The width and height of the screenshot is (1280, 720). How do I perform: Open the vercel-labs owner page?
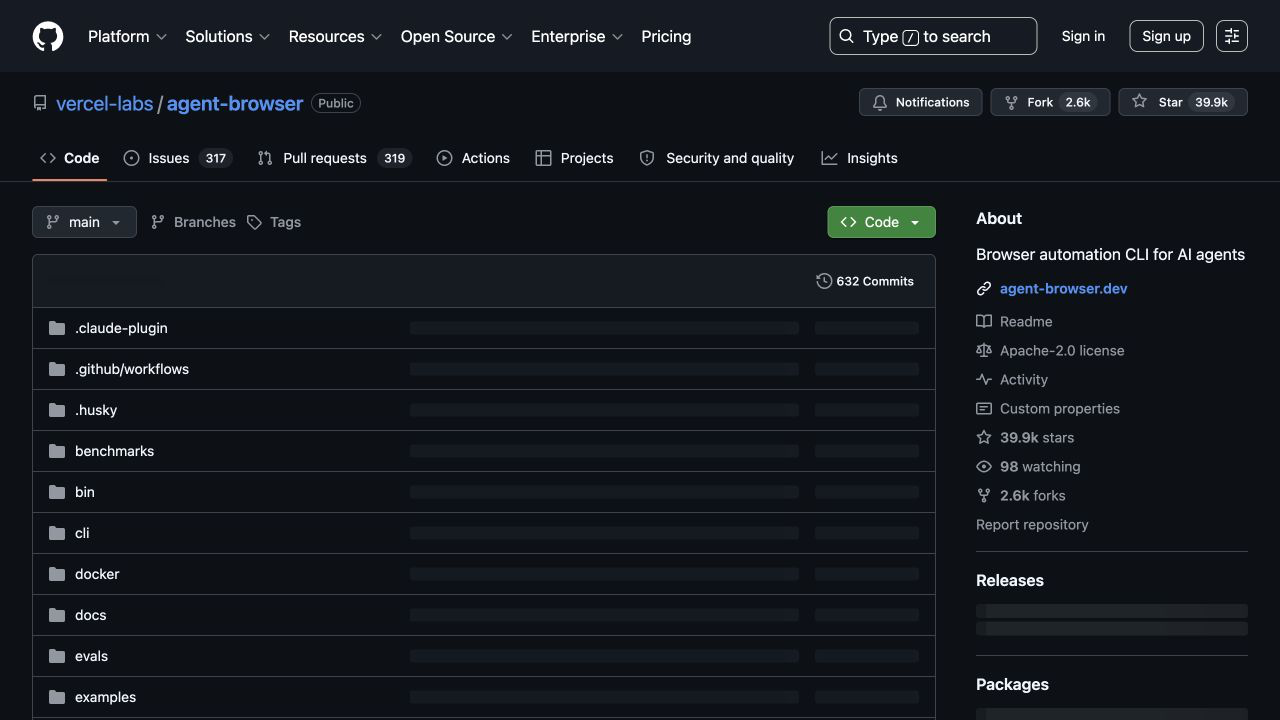104,103
